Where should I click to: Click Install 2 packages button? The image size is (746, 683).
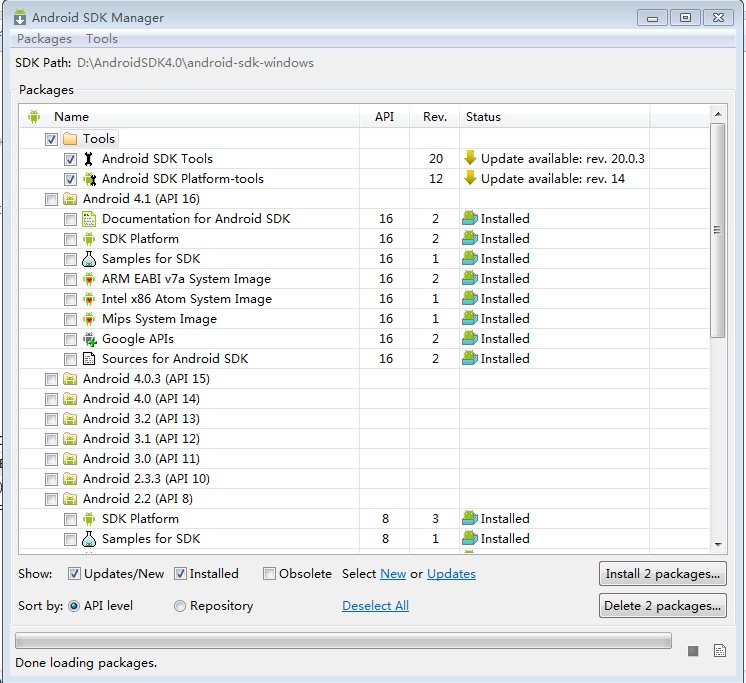point(663,574)
